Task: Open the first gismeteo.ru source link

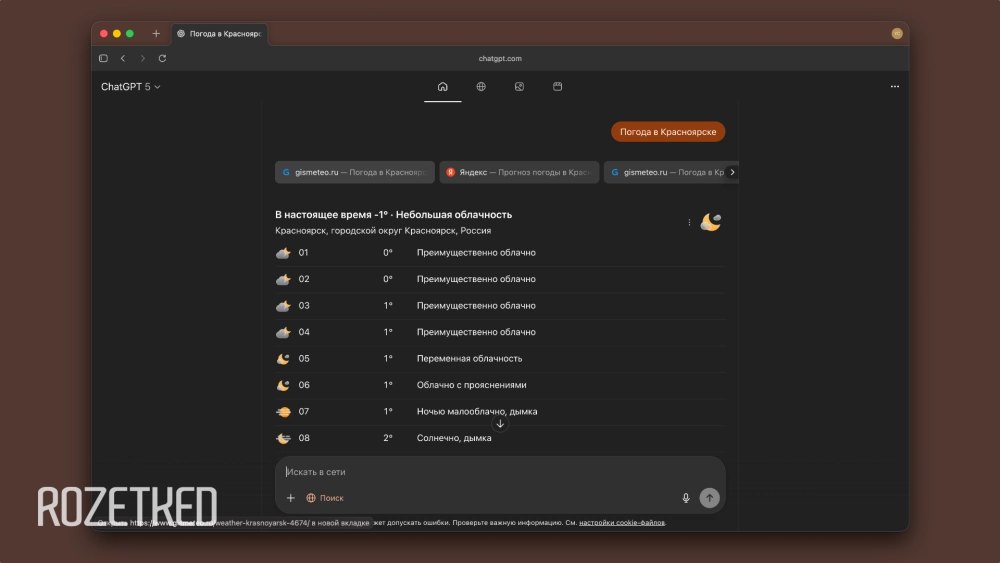Action: tap(354, 172)
